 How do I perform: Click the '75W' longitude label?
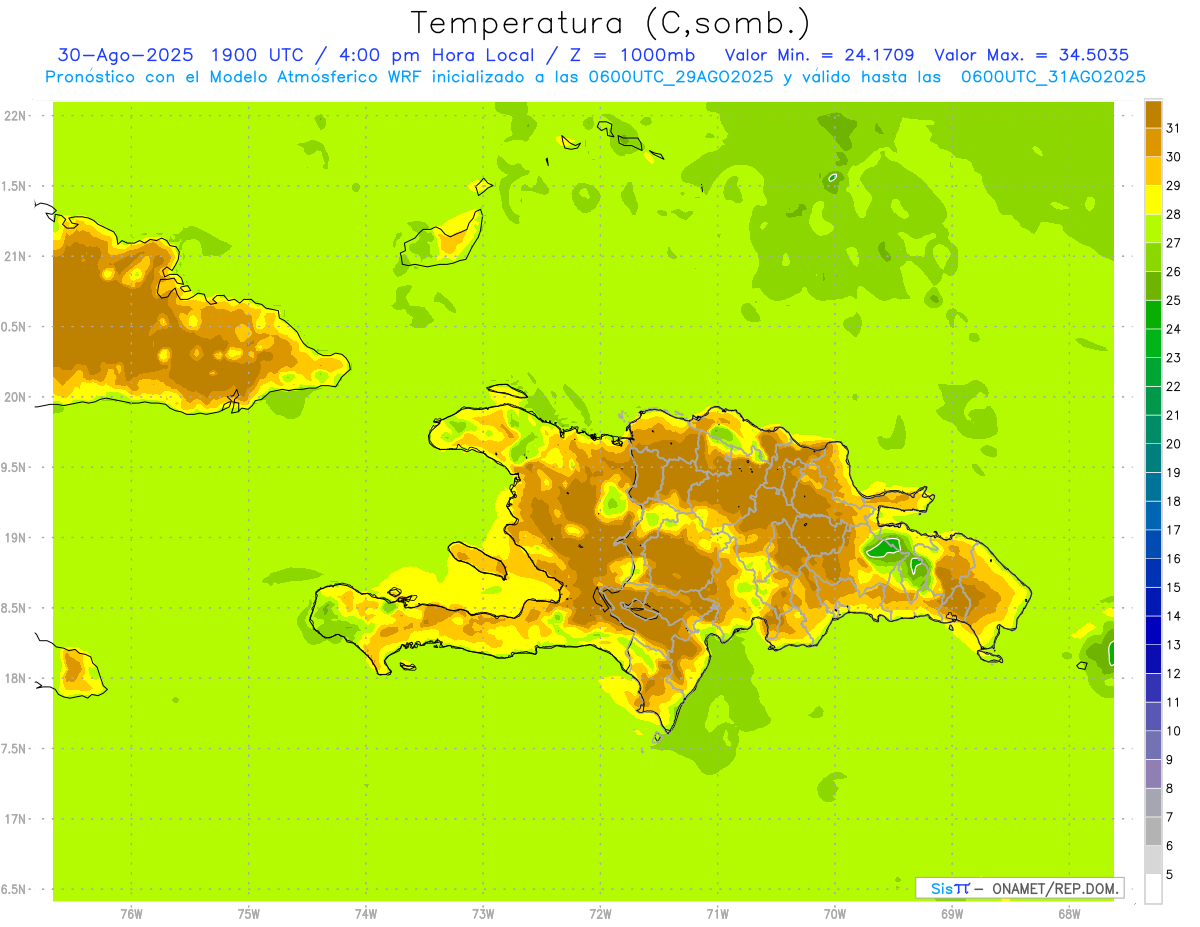coord(249,914)
